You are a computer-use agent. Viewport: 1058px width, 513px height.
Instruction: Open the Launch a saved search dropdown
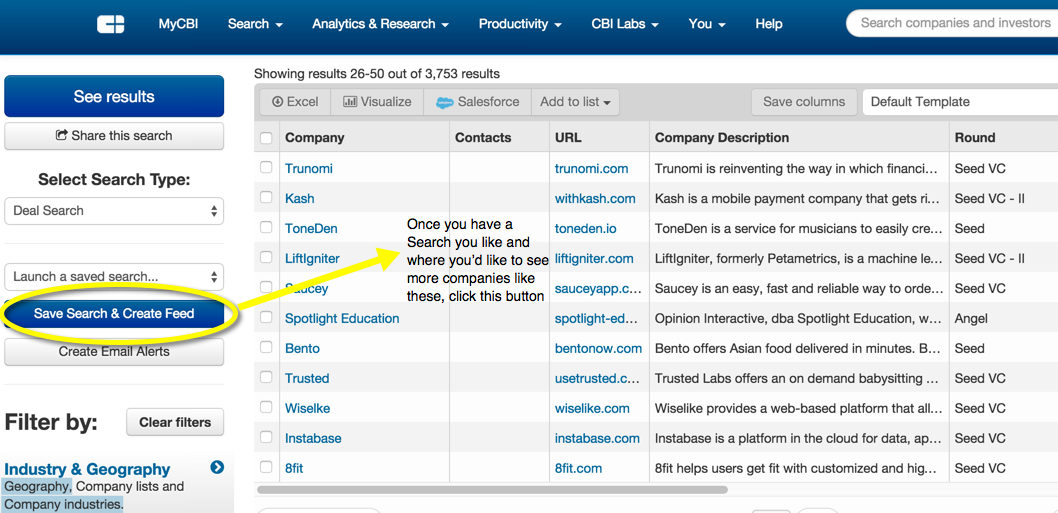click(114, 277)
